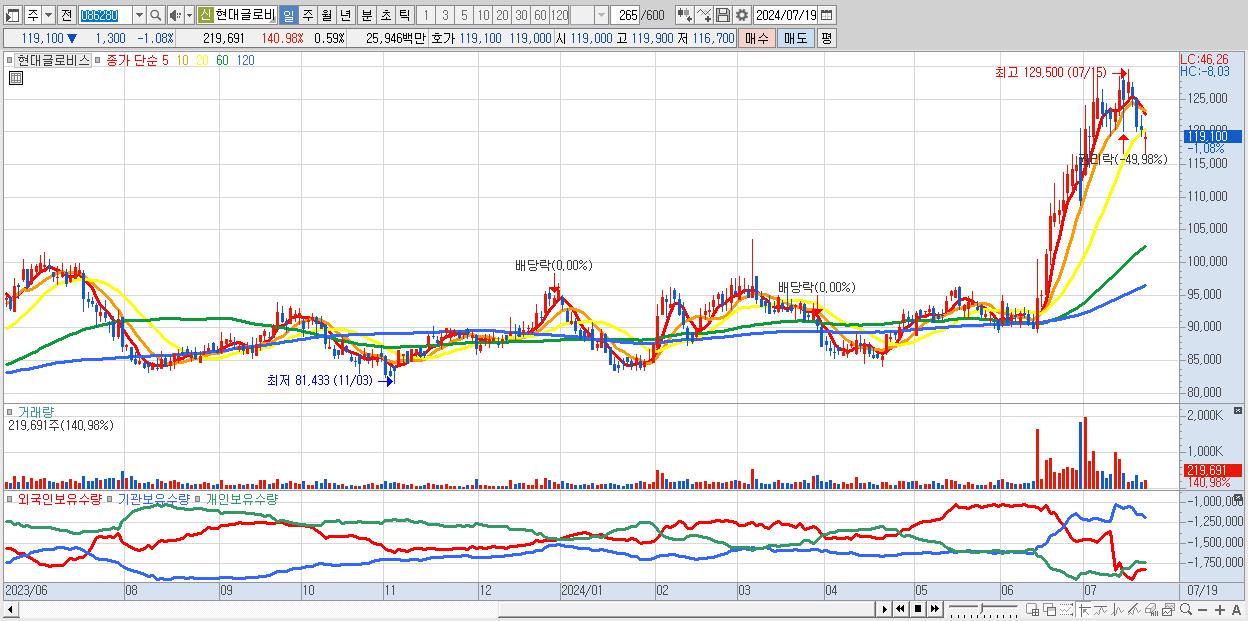Click the trendline arrow tool icon
Viewport: 1248px width, 621px height.
1084,609
